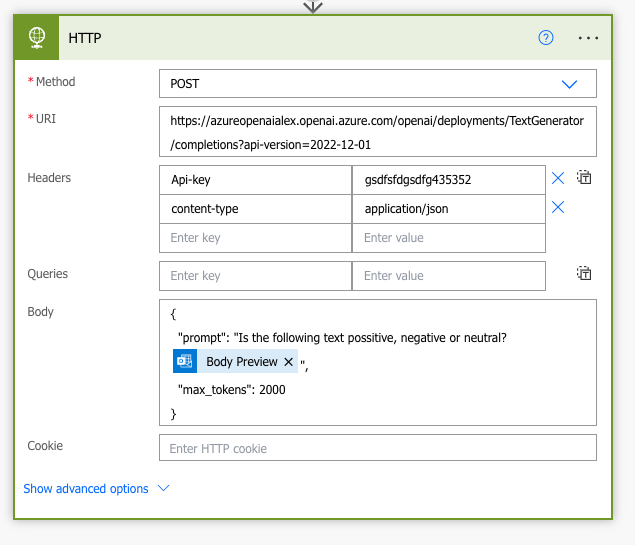This screenshot has height=545, width=635.
Task: Expand Show advanced options chevron
Action: (x=164, y=488)
